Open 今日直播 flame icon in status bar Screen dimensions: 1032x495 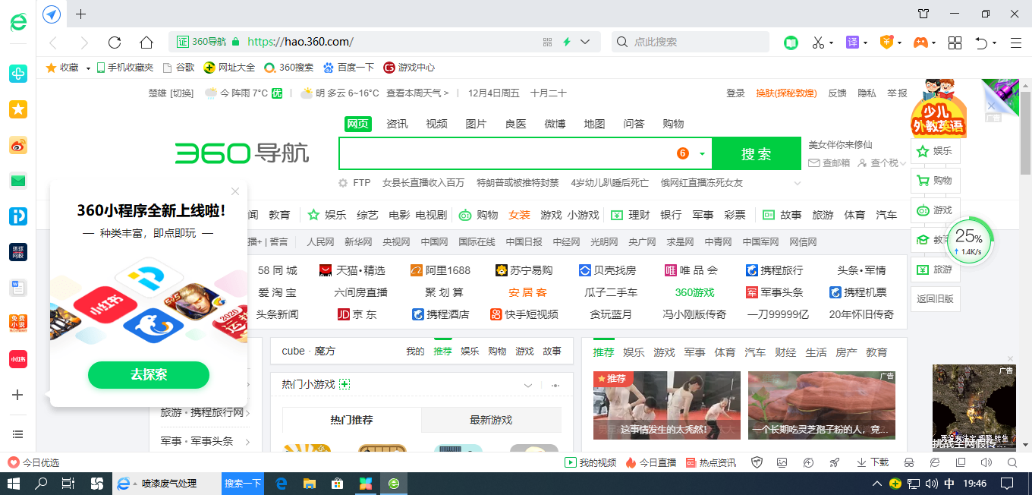pos(650,463)
